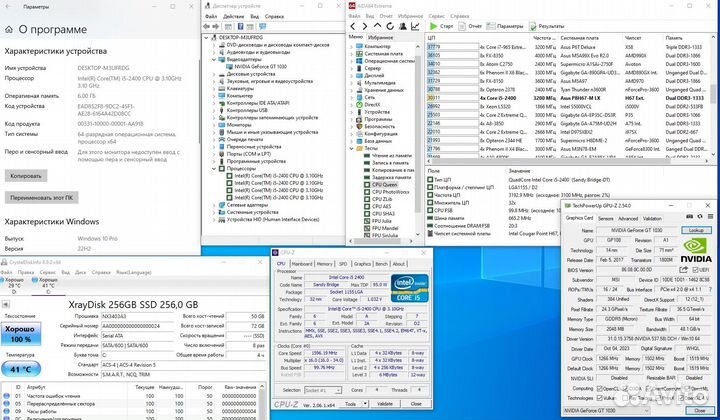The height and width of the screenshot is (420, 720).
Task: Click the user icon in AIDA64 toolbar
Action: click(x=403, y=26)
